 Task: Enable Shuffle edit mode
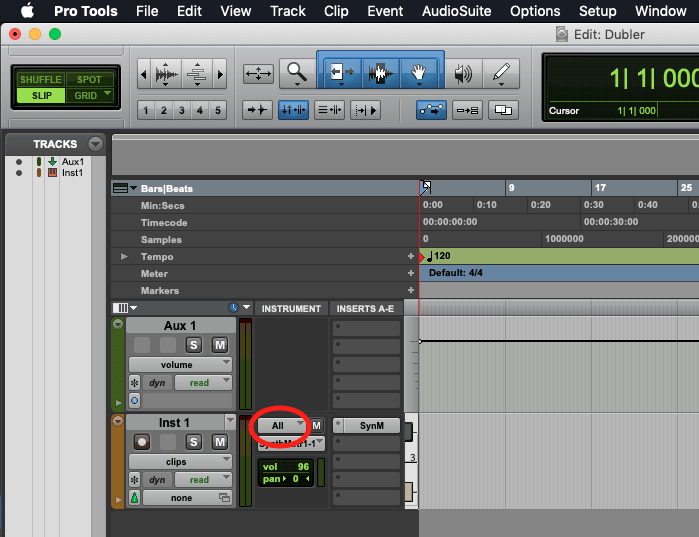pyautogui.click(x=41, y=79)
